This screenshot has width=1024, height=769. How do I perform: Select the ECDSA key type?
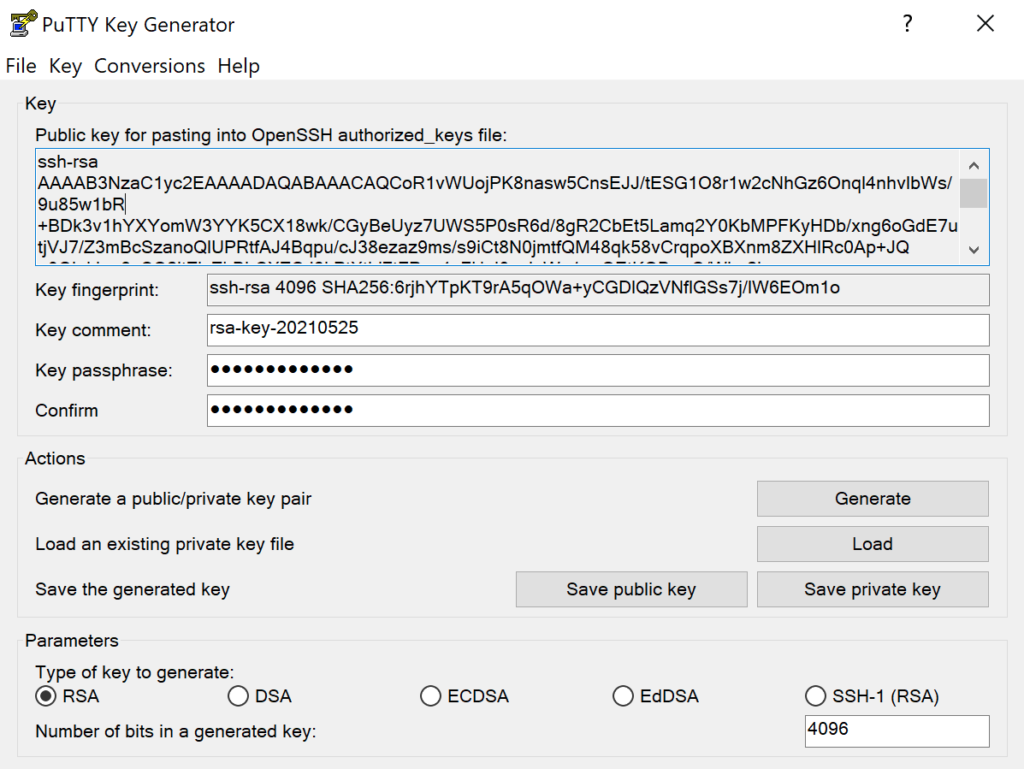[430, 696]
